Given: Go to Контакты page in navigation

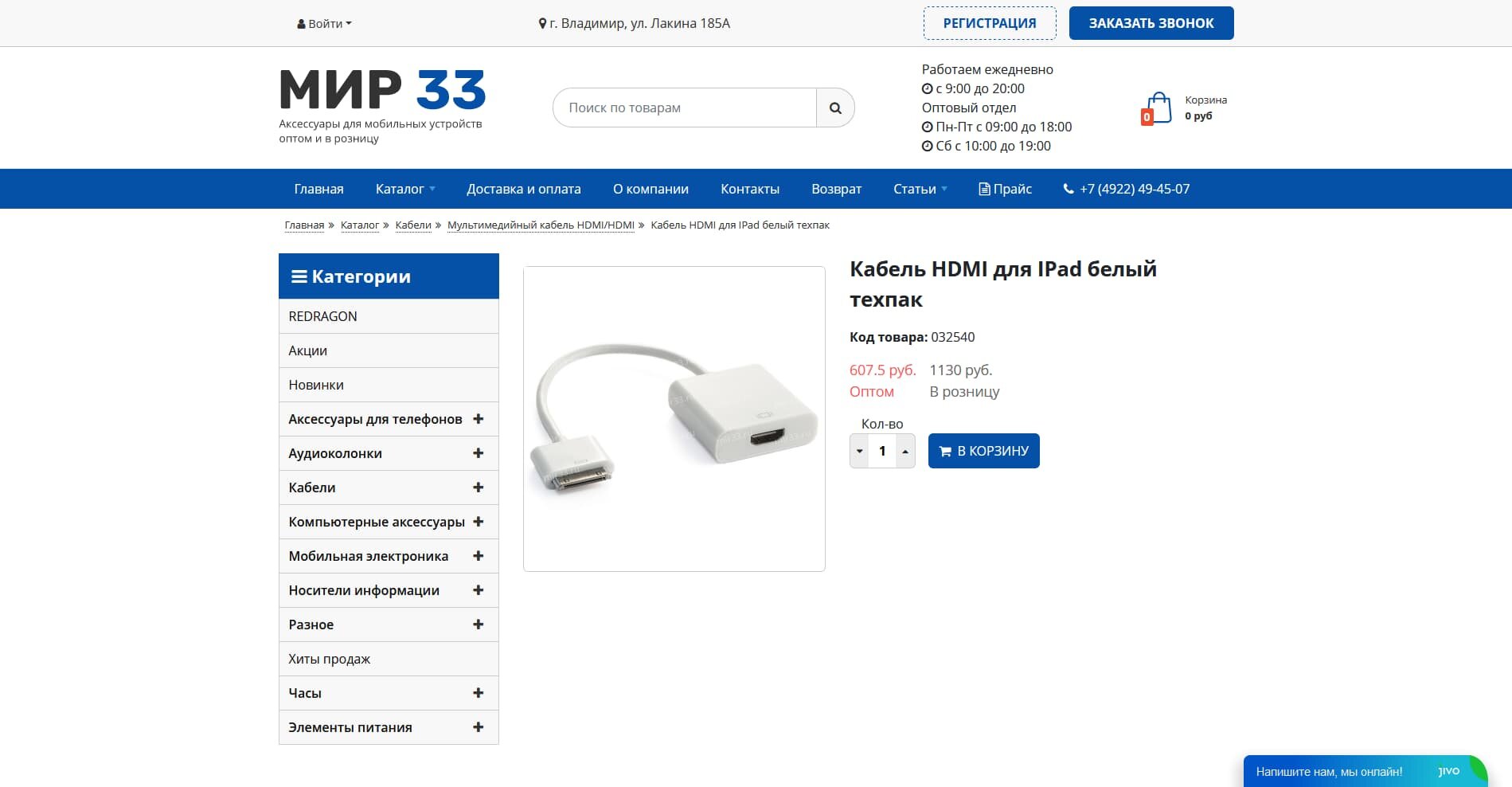Looking at the screenshot, I should click(x=750, y=189).
